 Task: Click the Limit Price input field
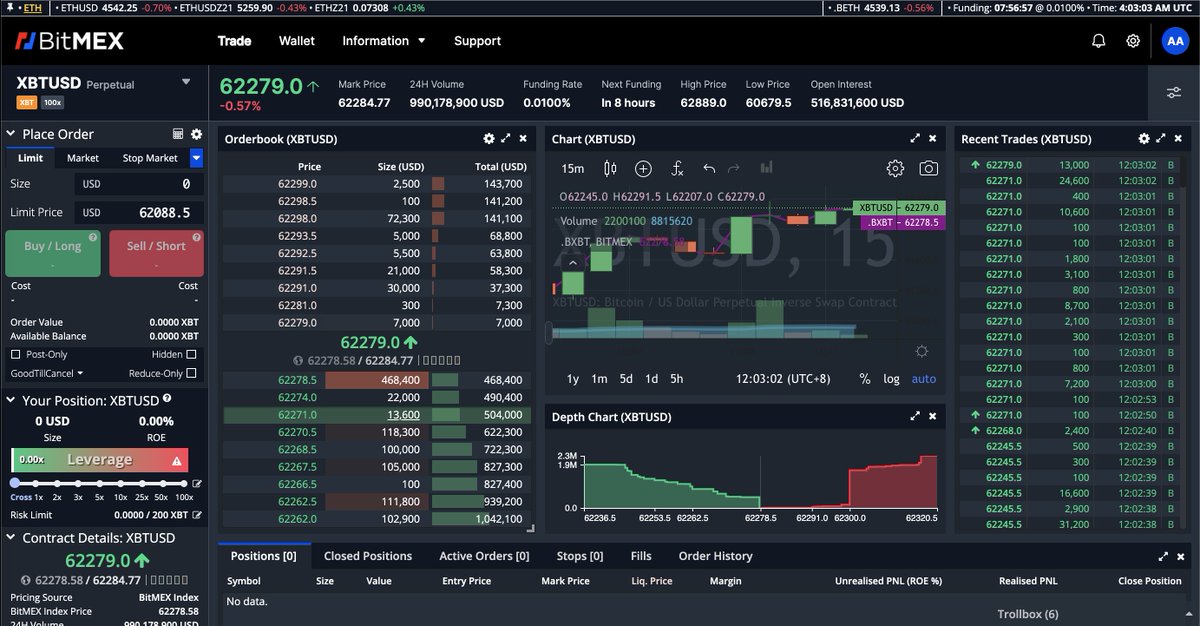point(139,212)
